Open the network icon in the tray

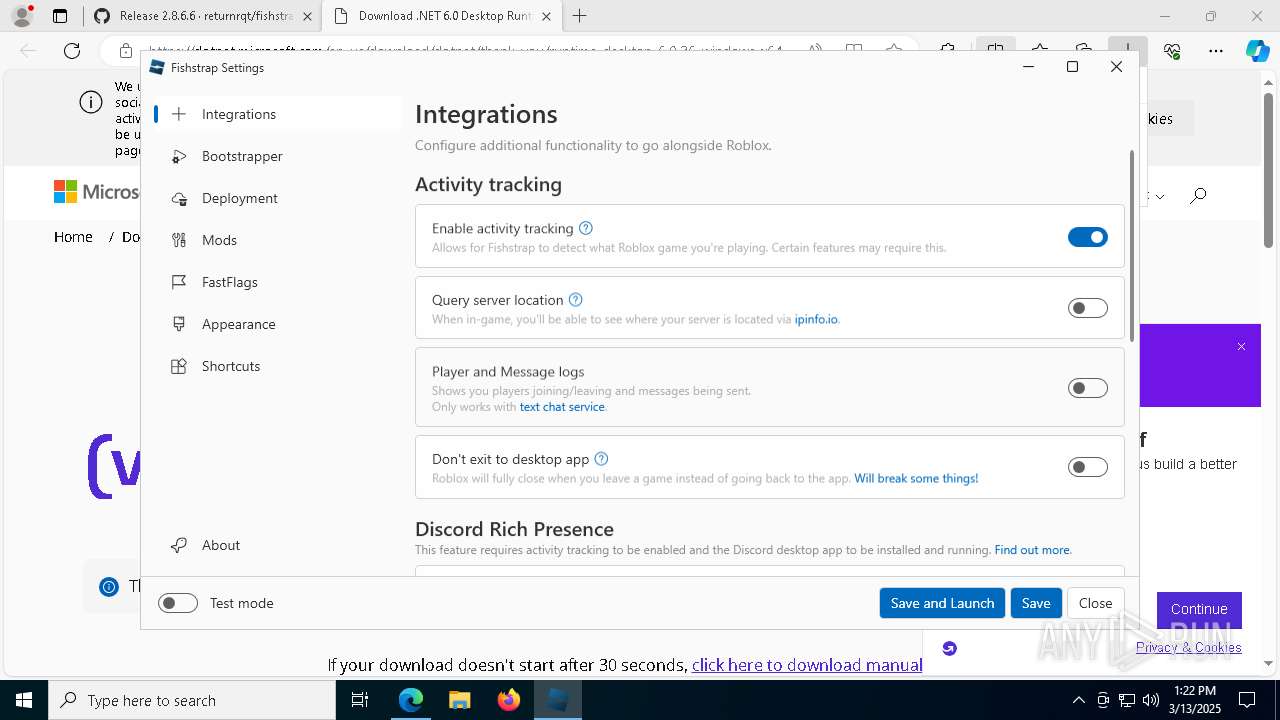click(x=1127, y=700)
